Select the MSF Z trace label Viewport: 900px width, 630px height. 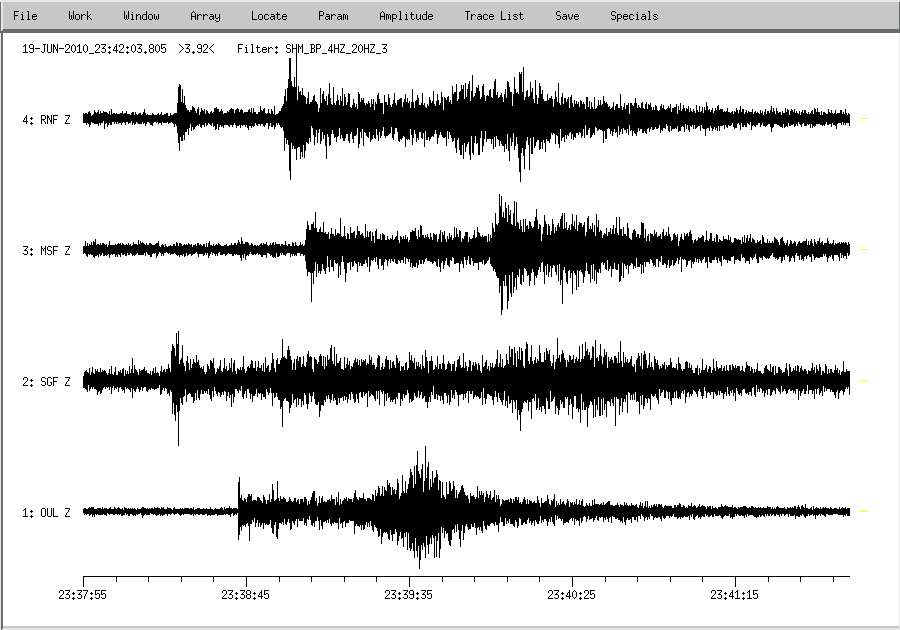[47, 251]
